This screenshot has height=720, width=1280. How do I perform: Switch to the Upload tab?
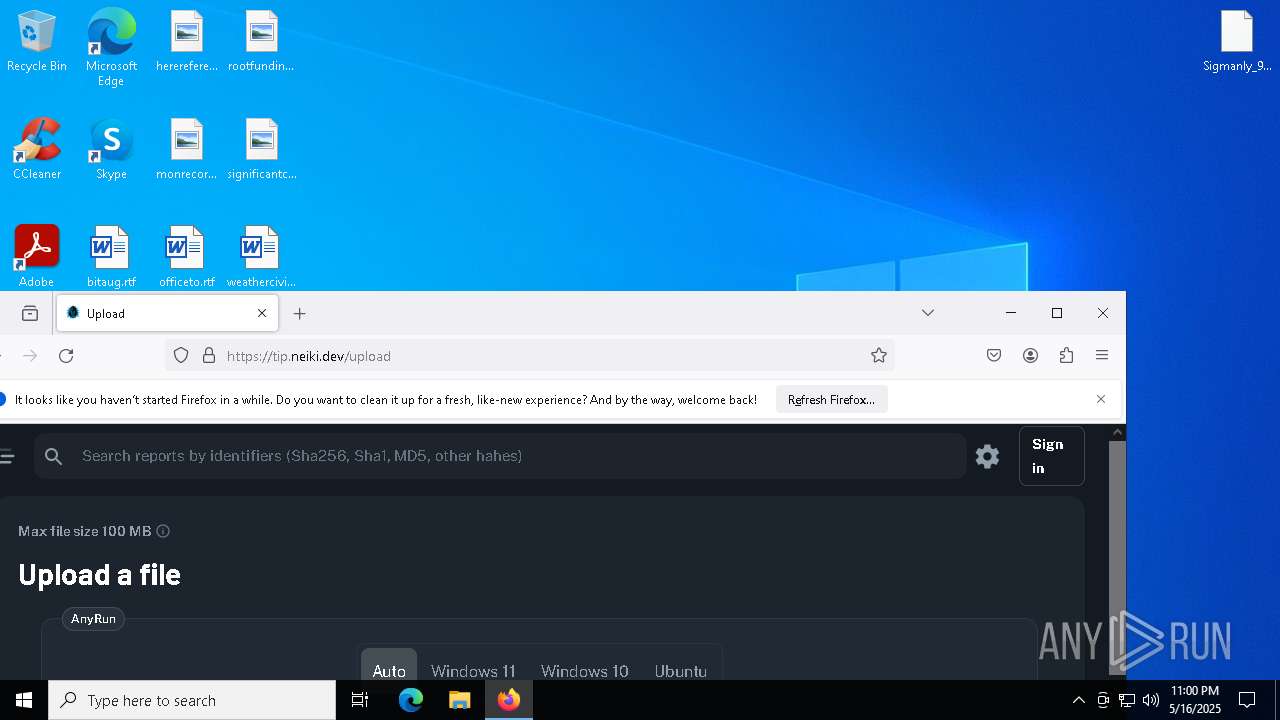[x=167, y=313]
